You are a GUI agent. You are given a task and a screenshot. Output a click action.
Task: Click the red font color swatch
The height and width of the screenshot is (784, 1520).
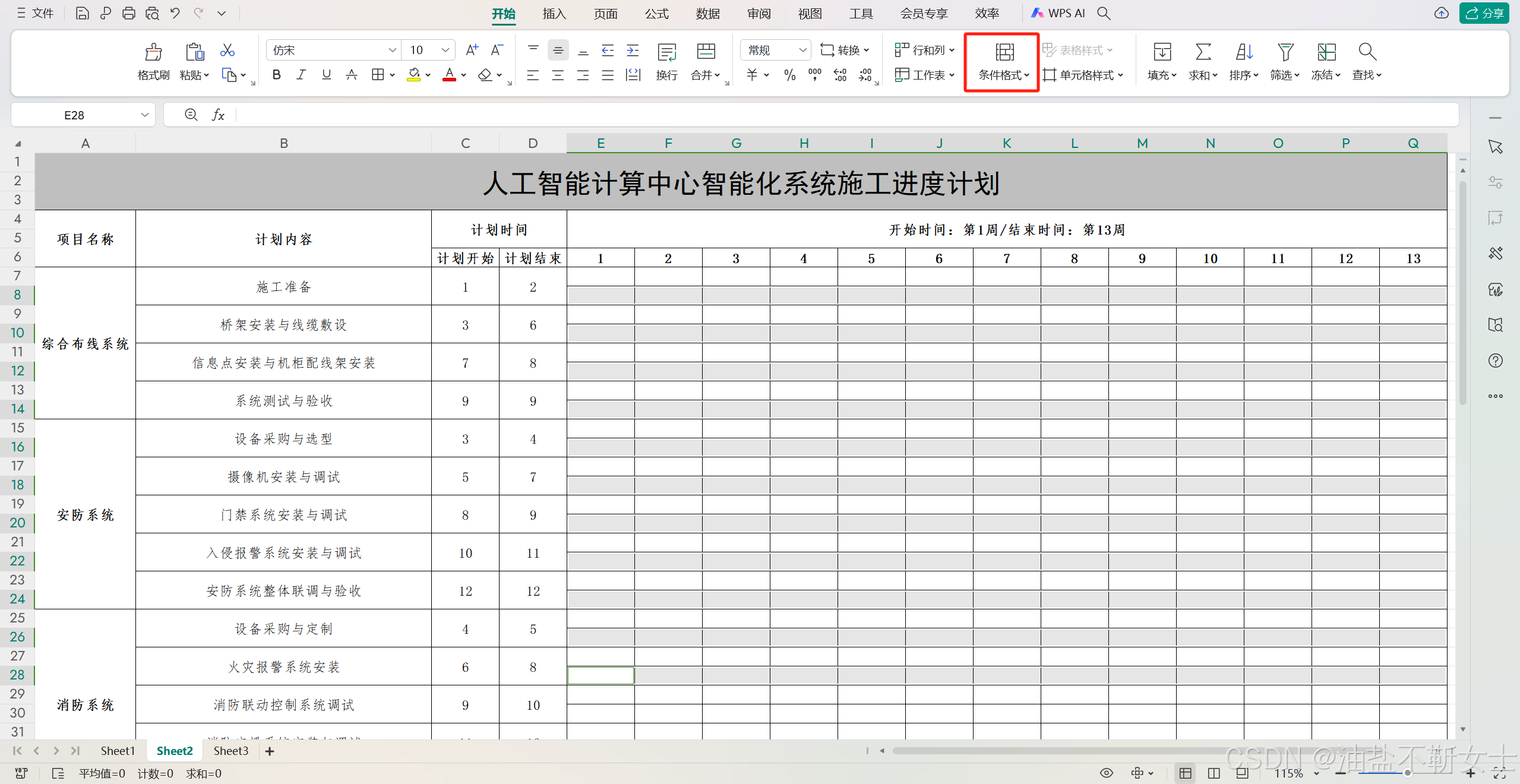coord(449,75)
